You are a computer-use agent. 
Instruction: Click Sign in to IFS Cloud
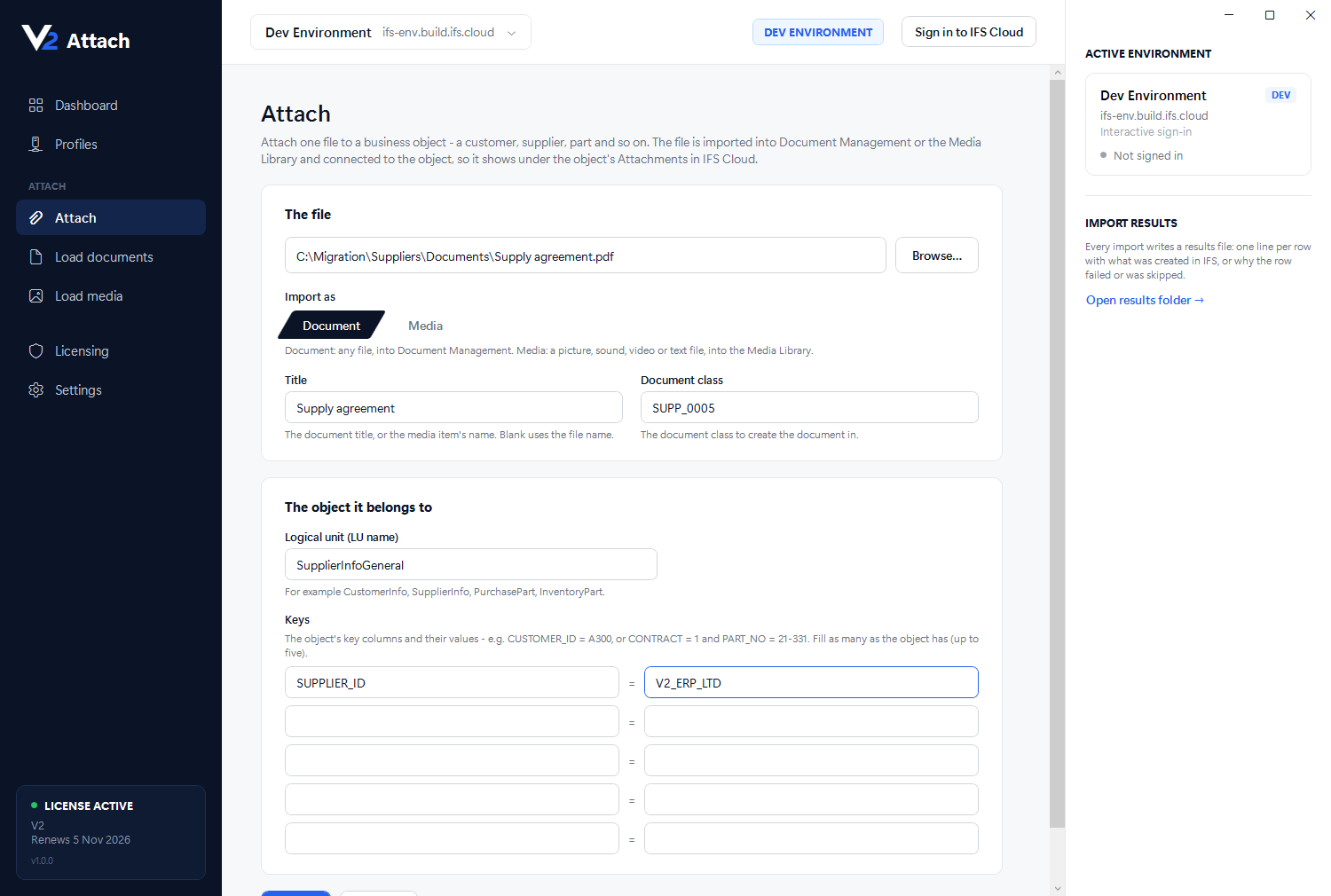click(969, 32)
